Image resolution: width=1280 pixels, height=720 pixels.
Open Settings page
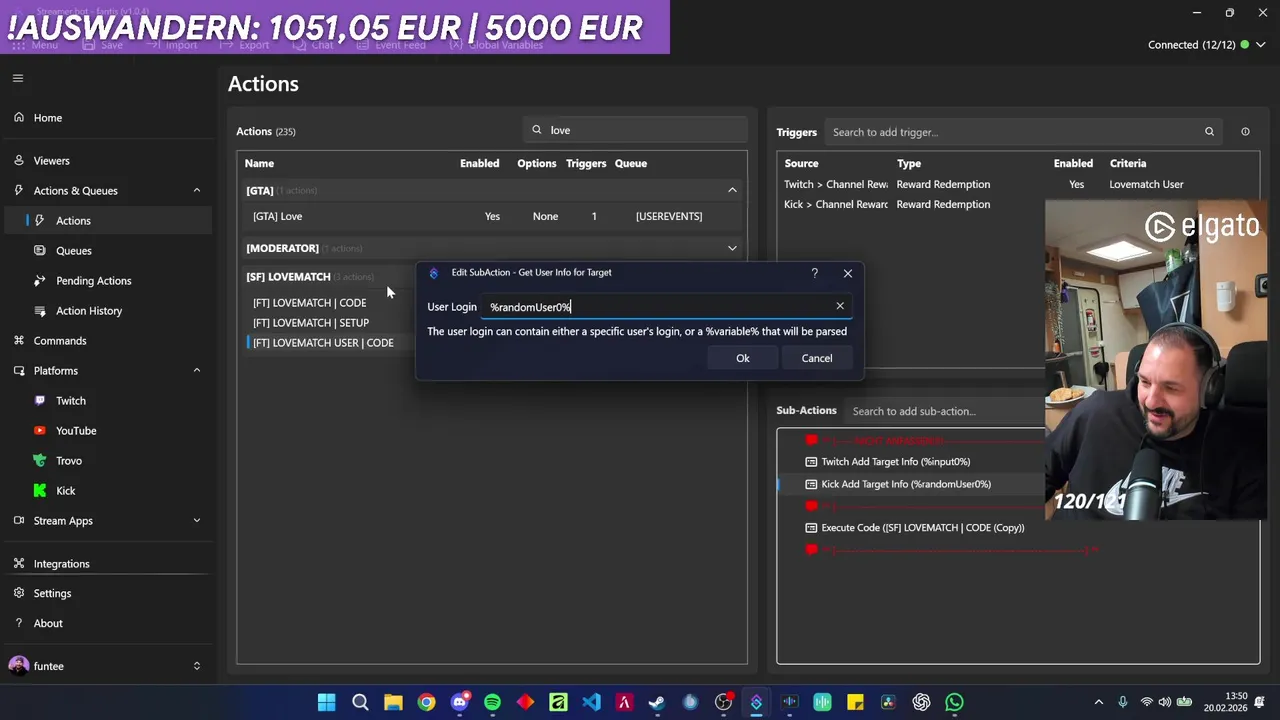tap(52, 594)
